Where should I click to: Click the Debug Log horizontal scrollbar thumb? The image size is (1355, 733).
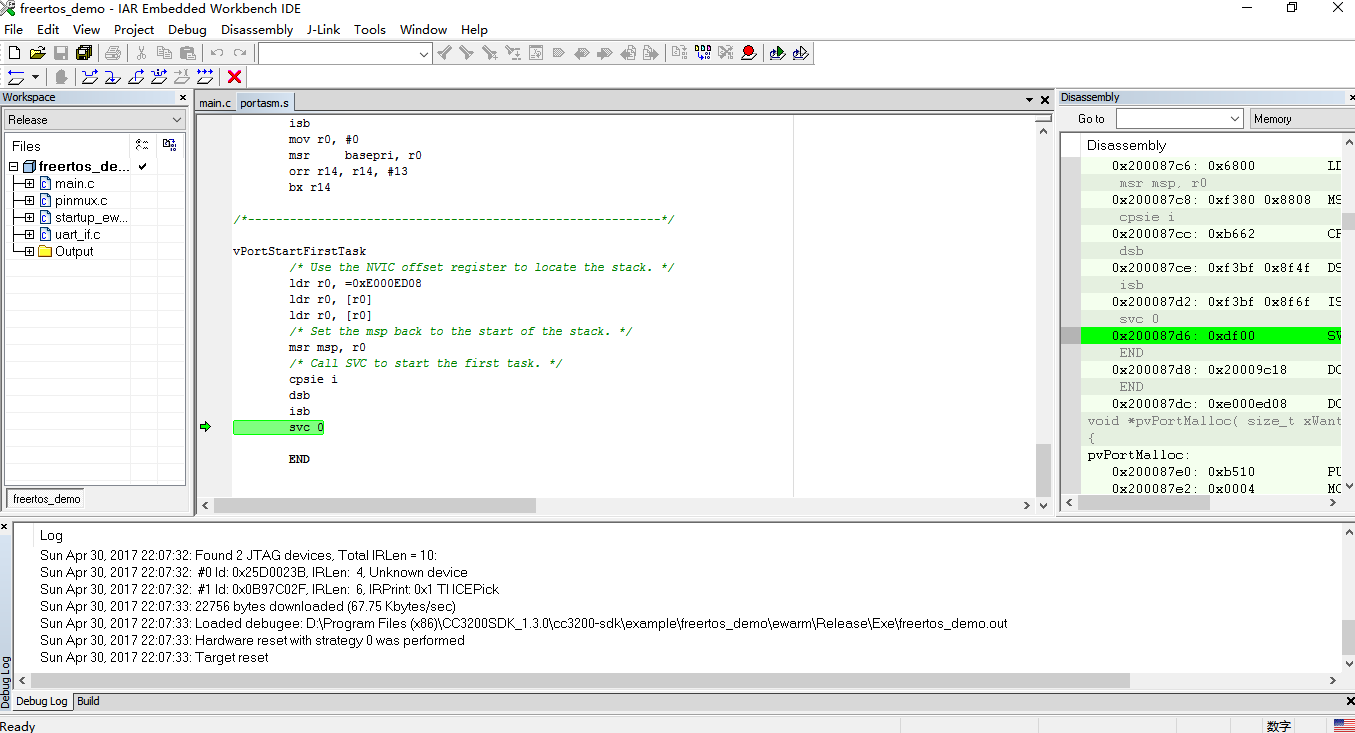tap(579, 680)
